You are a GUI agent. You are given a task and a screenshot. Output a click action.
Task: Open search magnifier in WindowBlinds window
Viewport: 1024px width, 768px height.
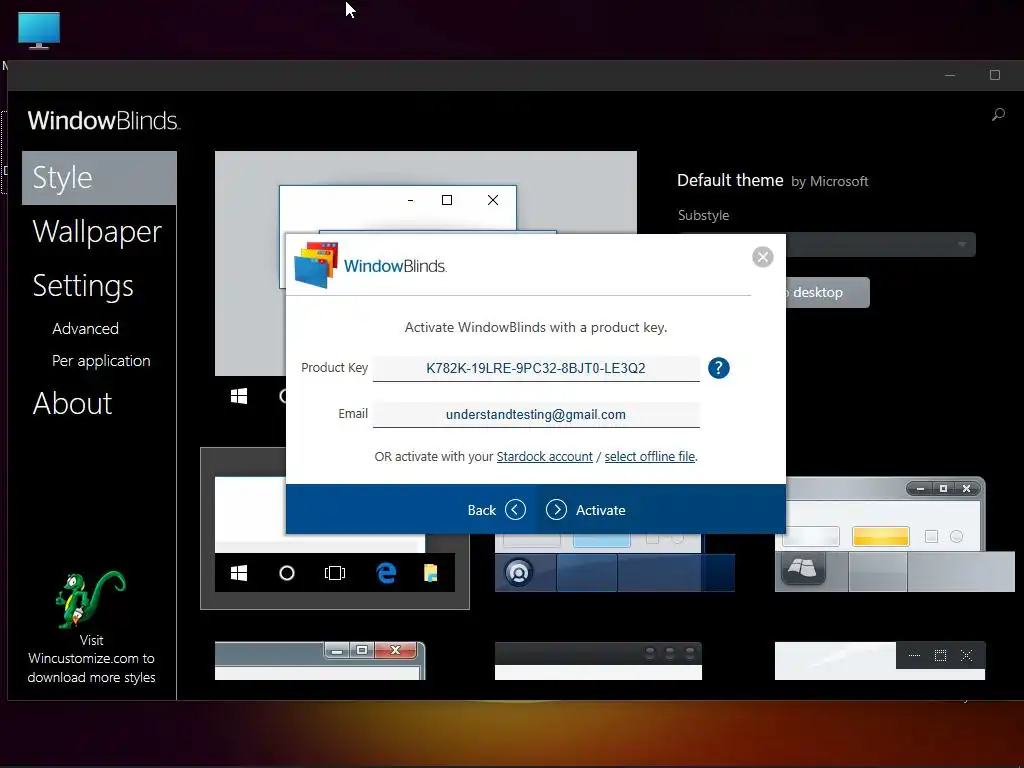[998, 115]
